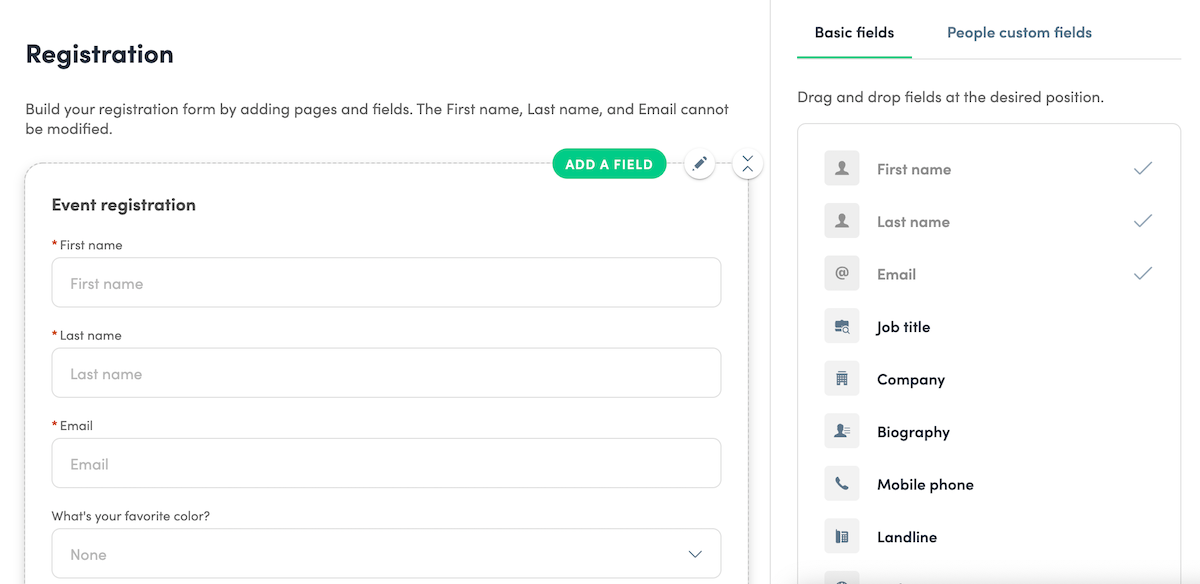Focus the Email input field
Viewport: 1200px width, 584px height.
click(x=386, y=464)
